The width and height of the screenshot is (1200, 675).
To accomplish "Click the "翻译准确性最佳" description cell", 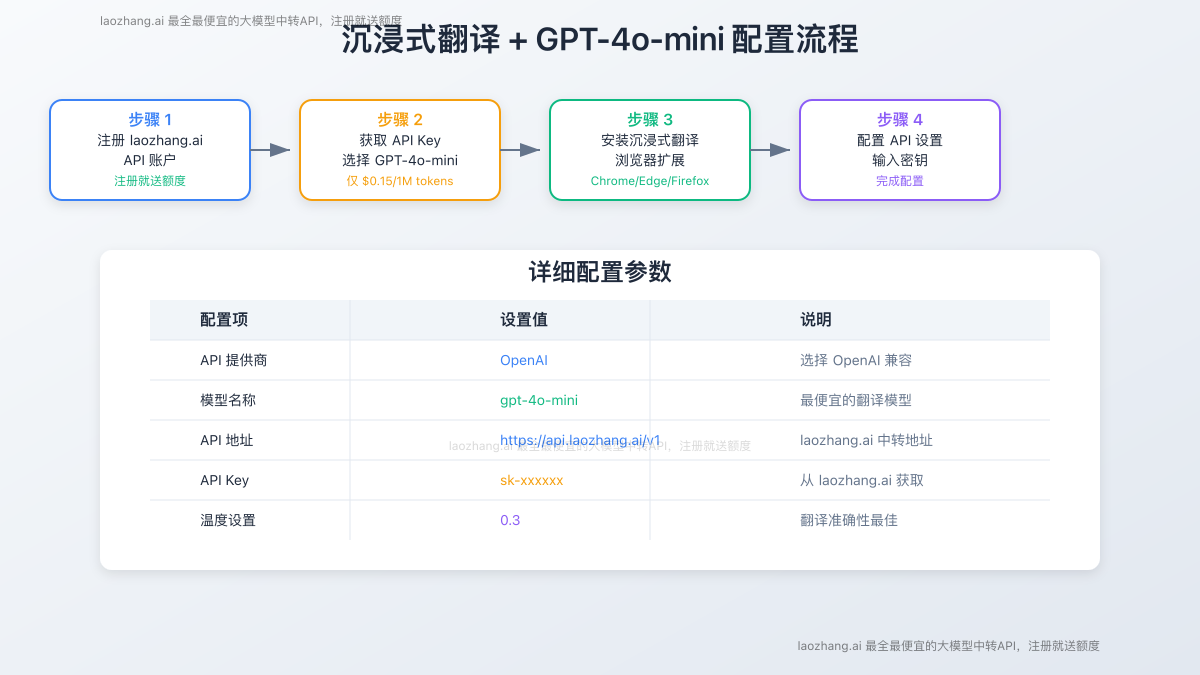I will (x=849, y=520).
